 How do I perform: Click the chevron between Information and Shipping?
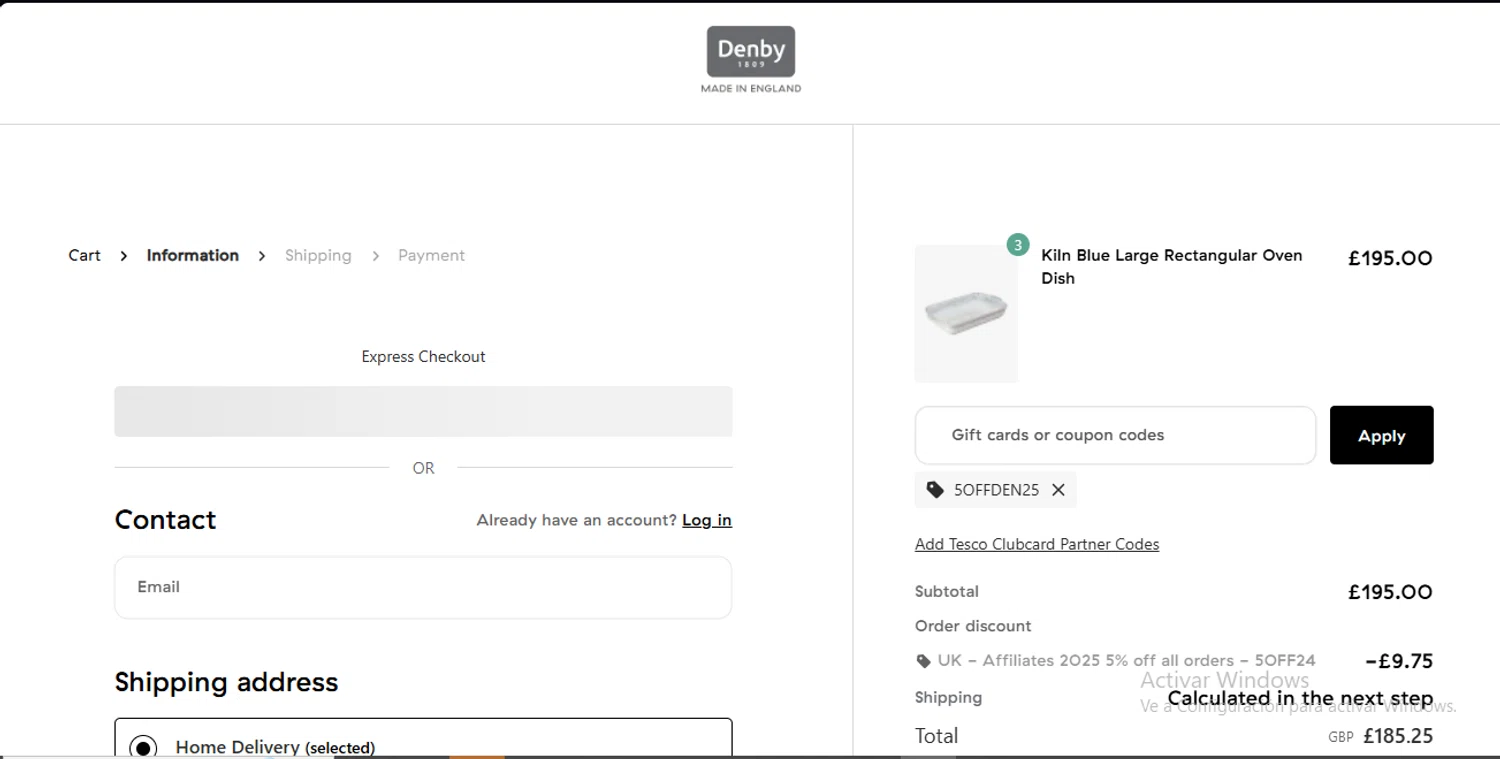point(262,256)
